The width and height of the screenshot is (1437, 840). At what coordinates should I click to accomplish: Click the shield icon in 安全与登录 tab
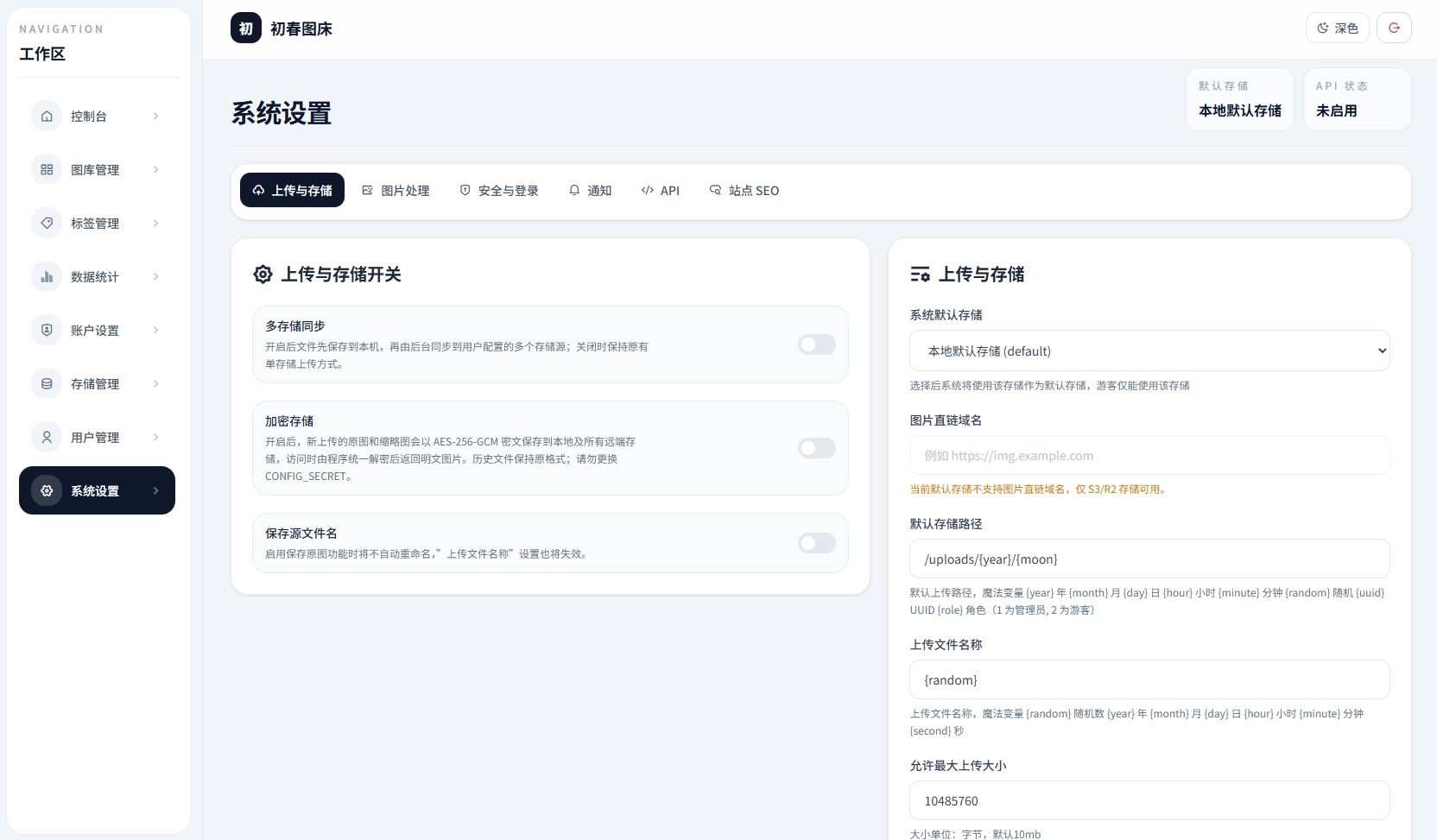[x=465, y=190]
